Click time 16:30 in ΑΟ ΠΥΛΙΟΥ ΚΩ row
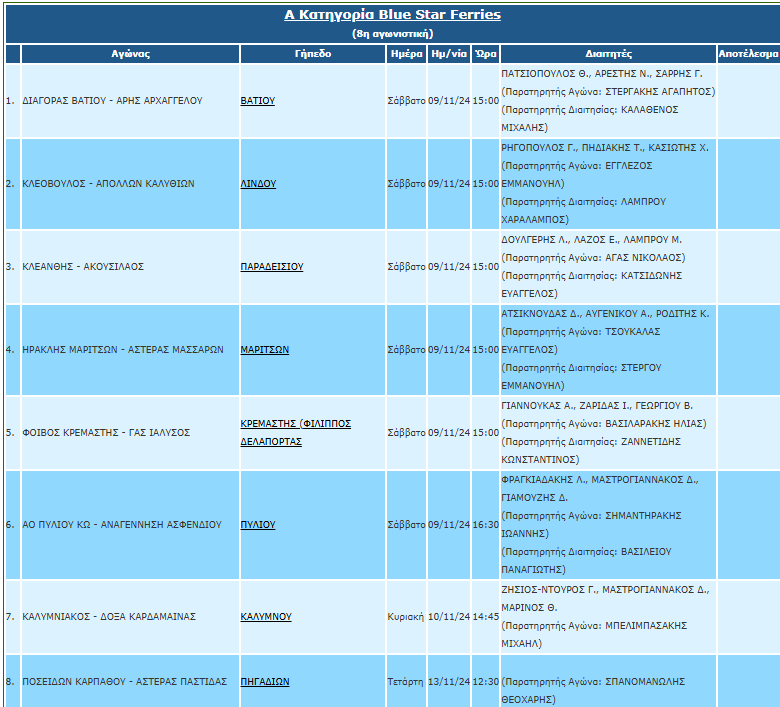 click(486, 524)
